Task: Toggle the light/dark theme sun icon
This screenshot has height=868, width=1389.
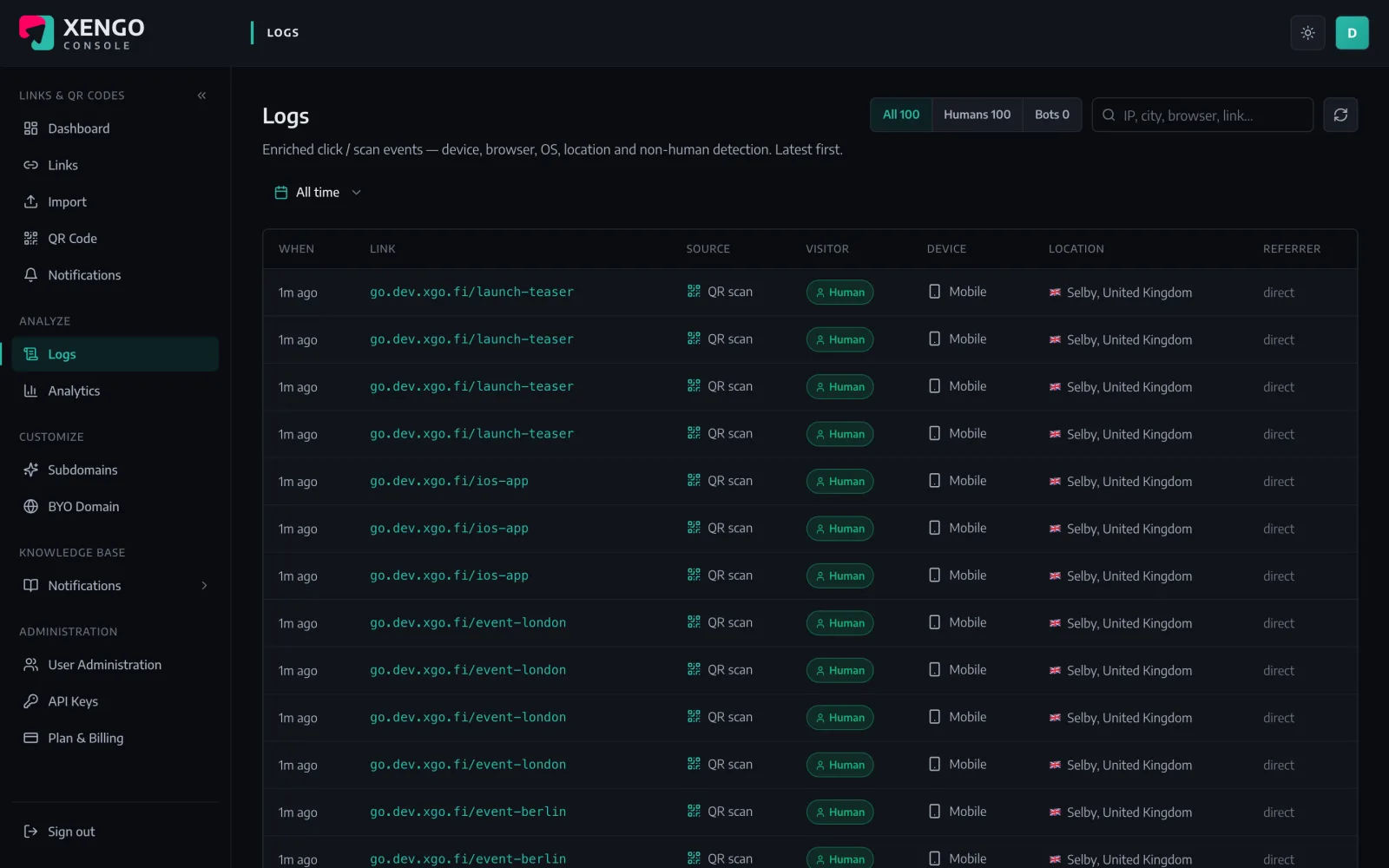Action: (x=1307, y=33)
